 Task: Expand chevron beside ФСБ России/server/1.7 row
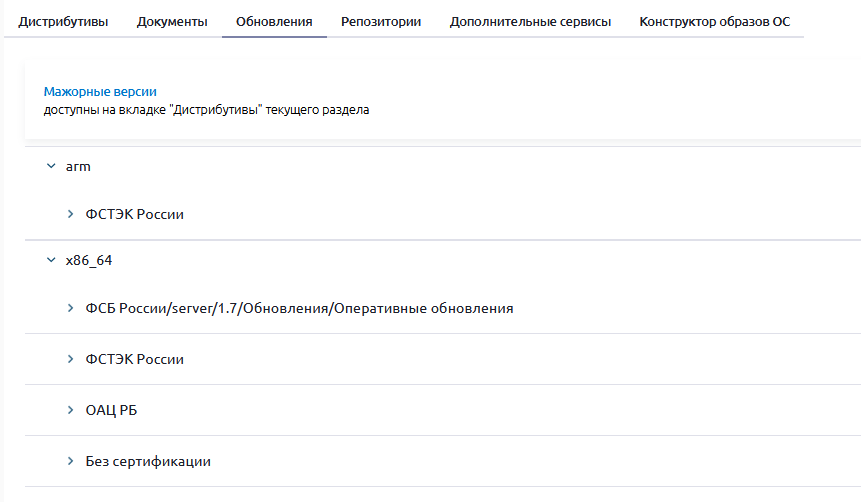click(71, 309)
